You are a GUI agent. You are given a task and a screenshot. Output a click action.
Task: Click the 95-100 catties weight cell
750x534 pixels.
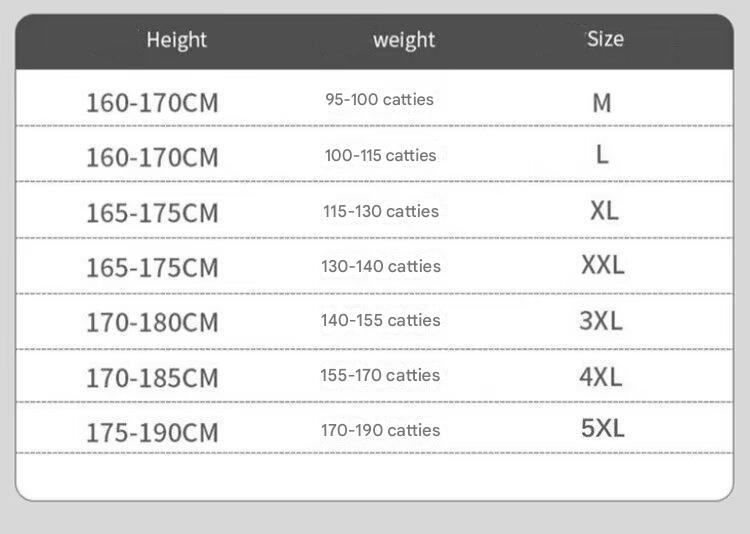[379, 100]
